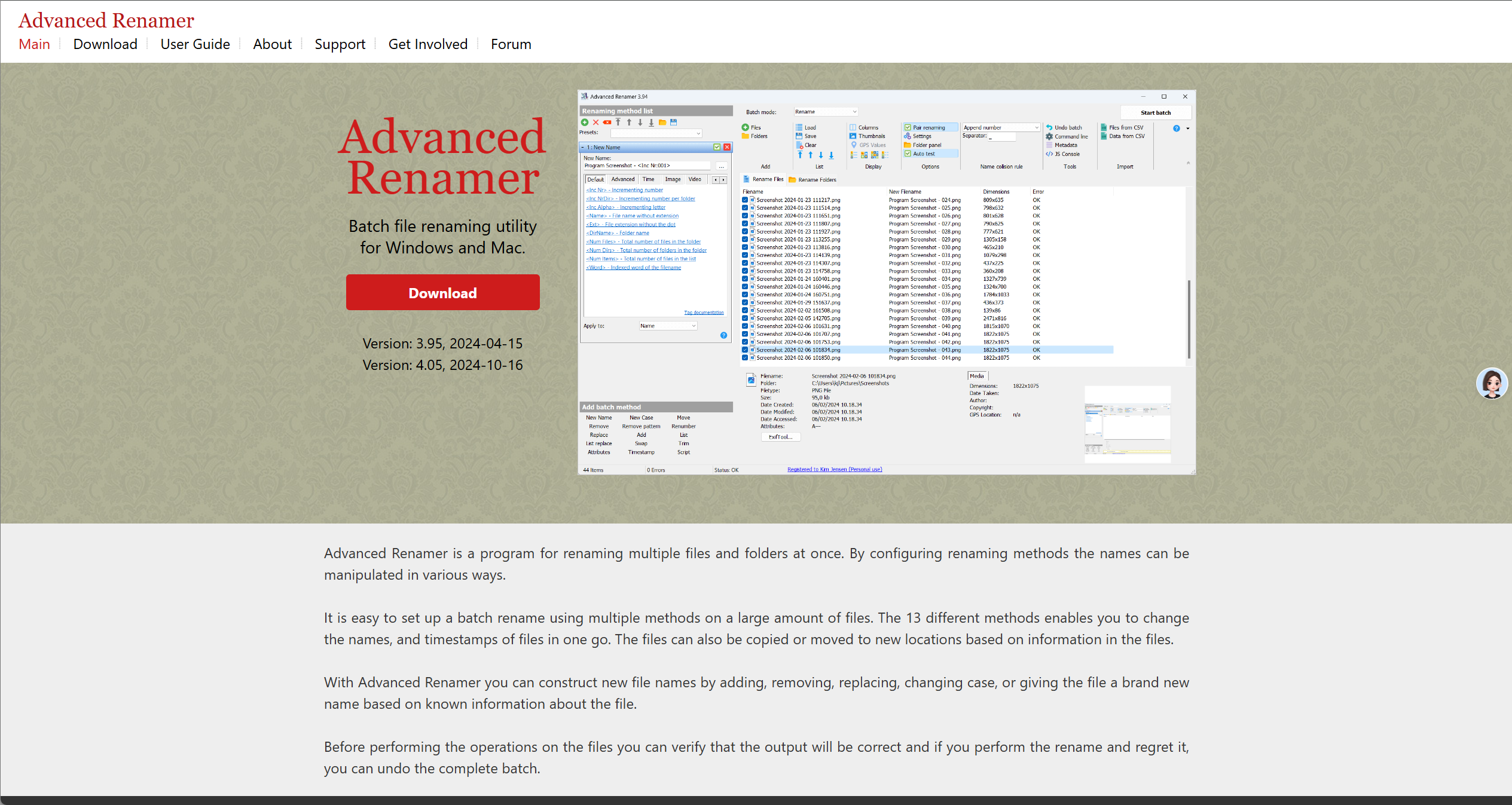Click the green add method icon
The height and width of the screenshot is (805, 1512).
coord(585,123)
